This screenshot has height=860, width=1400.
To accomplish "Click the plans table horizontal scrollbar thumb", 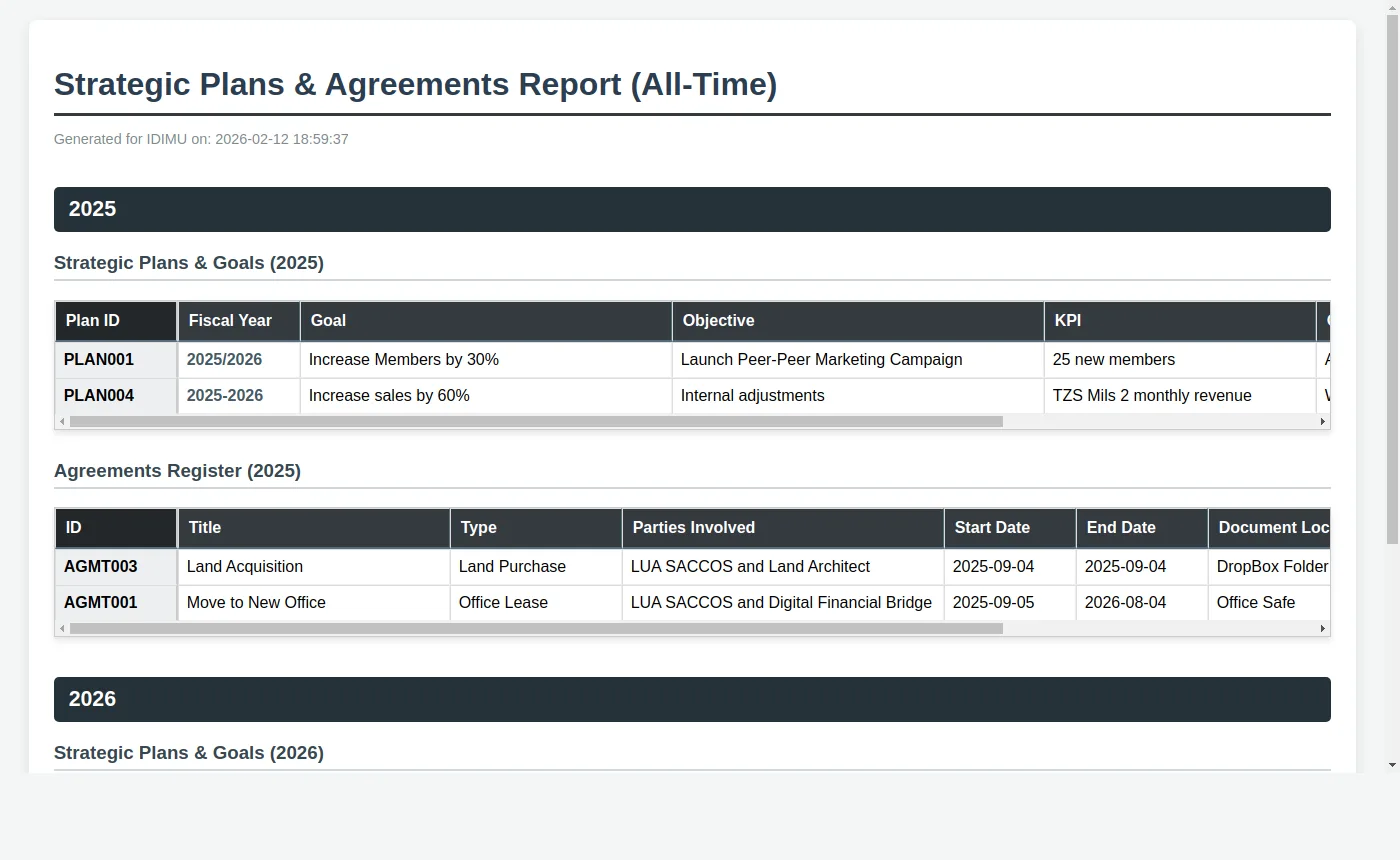I will pyautogui.click(x=536, y=422).
